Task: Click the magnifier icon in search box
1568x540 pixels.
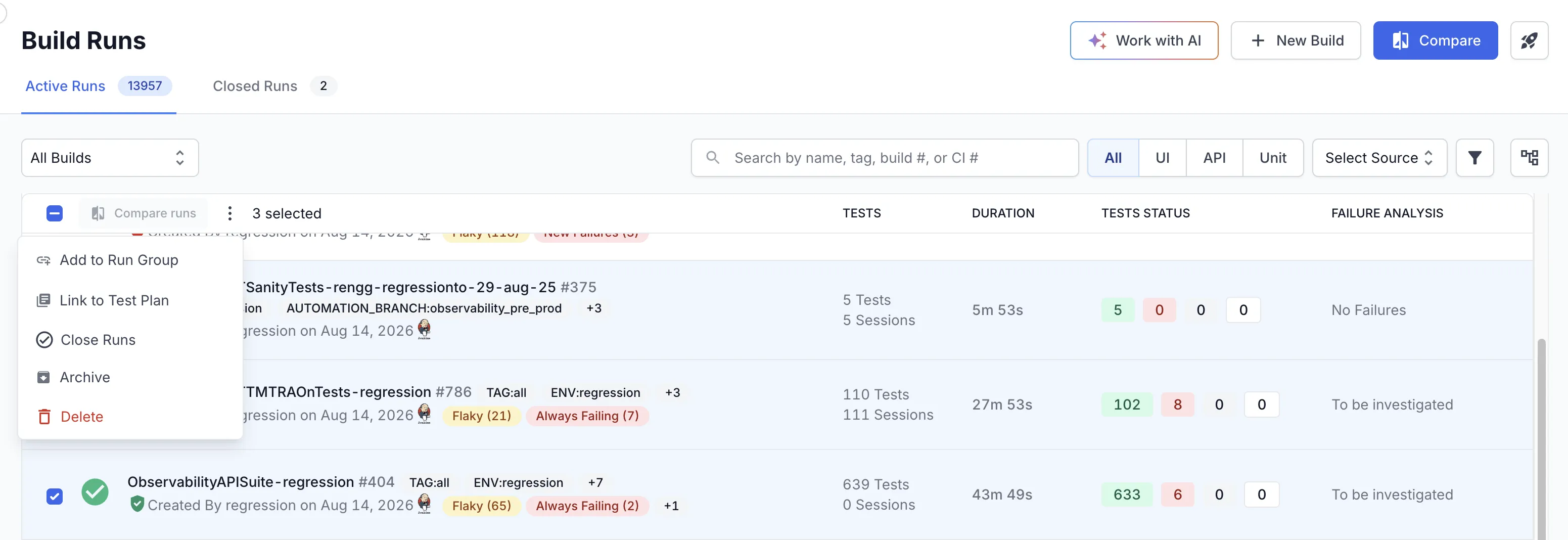Action: click(x=712, y=158)
